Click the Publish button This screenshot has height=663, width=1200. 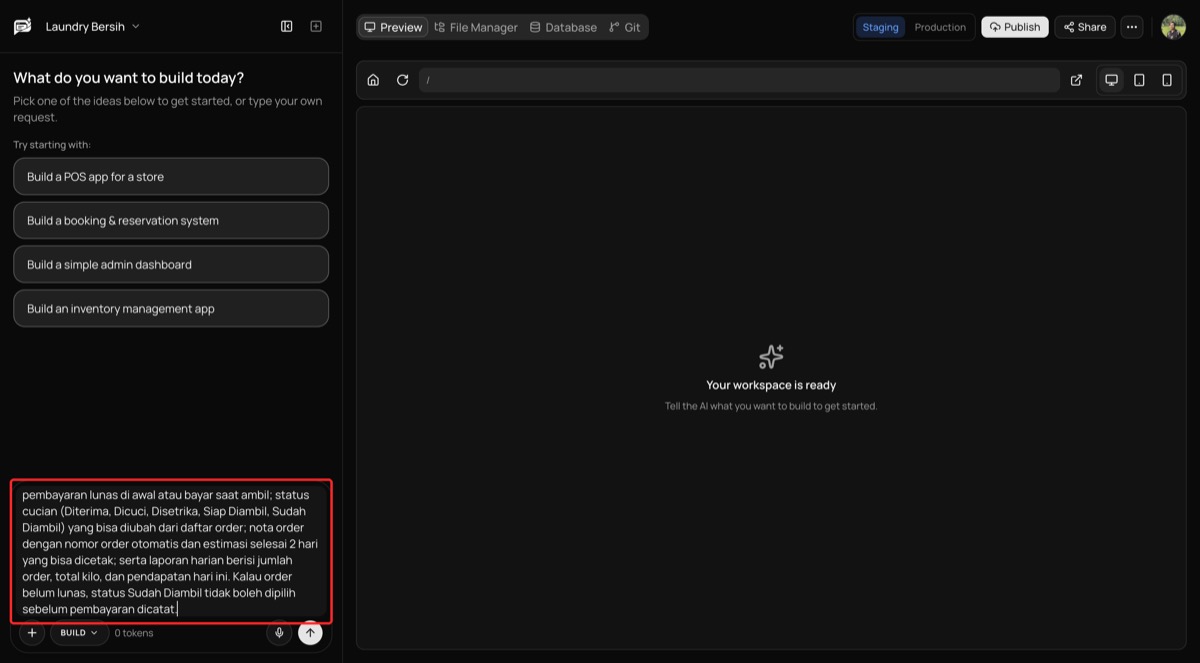coord(1015,27)
